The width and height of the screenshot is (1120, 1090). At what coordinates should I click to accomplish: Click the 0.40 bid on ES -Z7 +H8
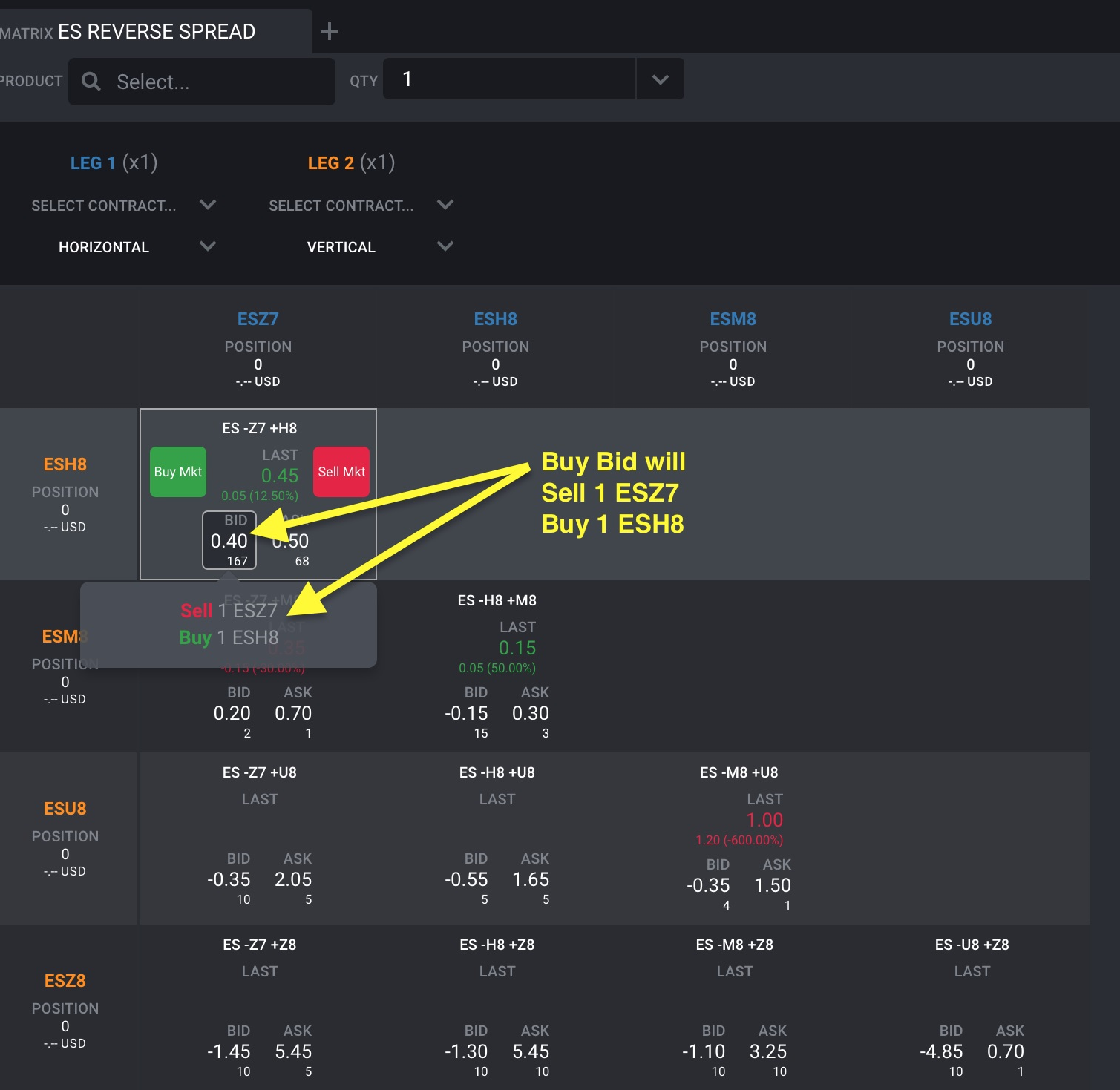pyautogui.click(x=229, y=540)
